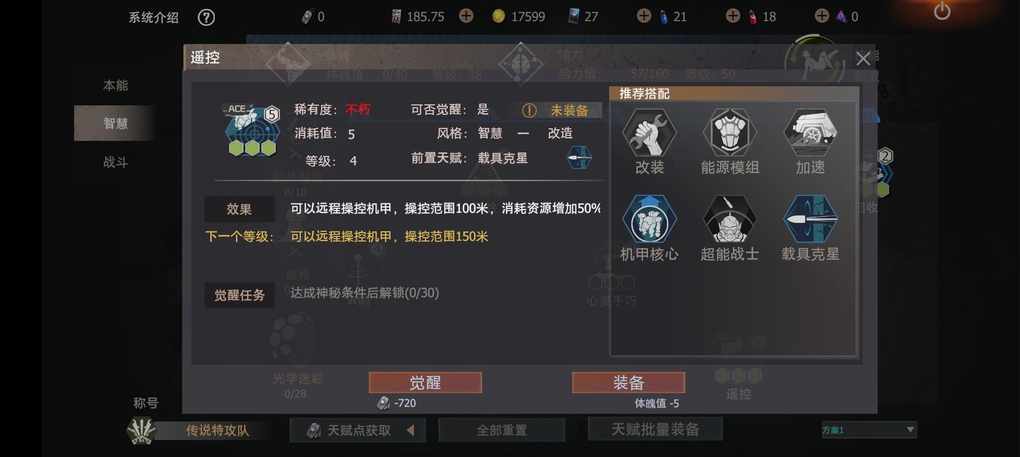Close the 遥控 talent dialog
Image resolution: width=1020 pixels, height=457 pixels.
[863, 59]
